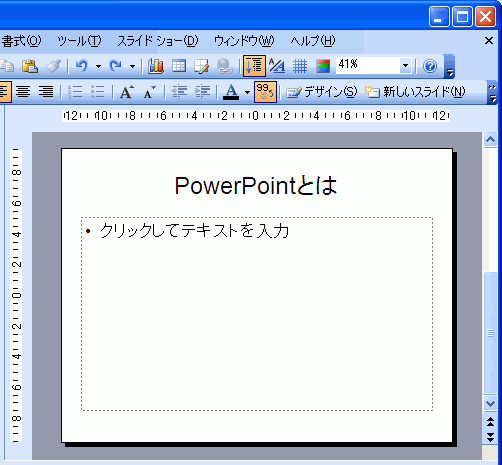Viewport: 502px width, 465px height.
Task: Click the デザイン(S) button
Action: point(321,92)
